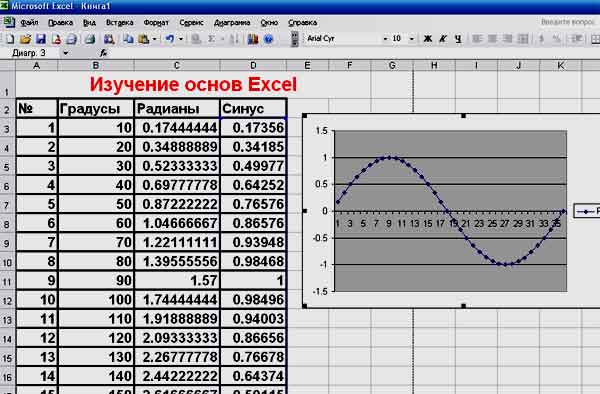This screenshot has height=394, width=600.
Task: Open the Диаграмма menu
Action: click(x=232, y=23)
